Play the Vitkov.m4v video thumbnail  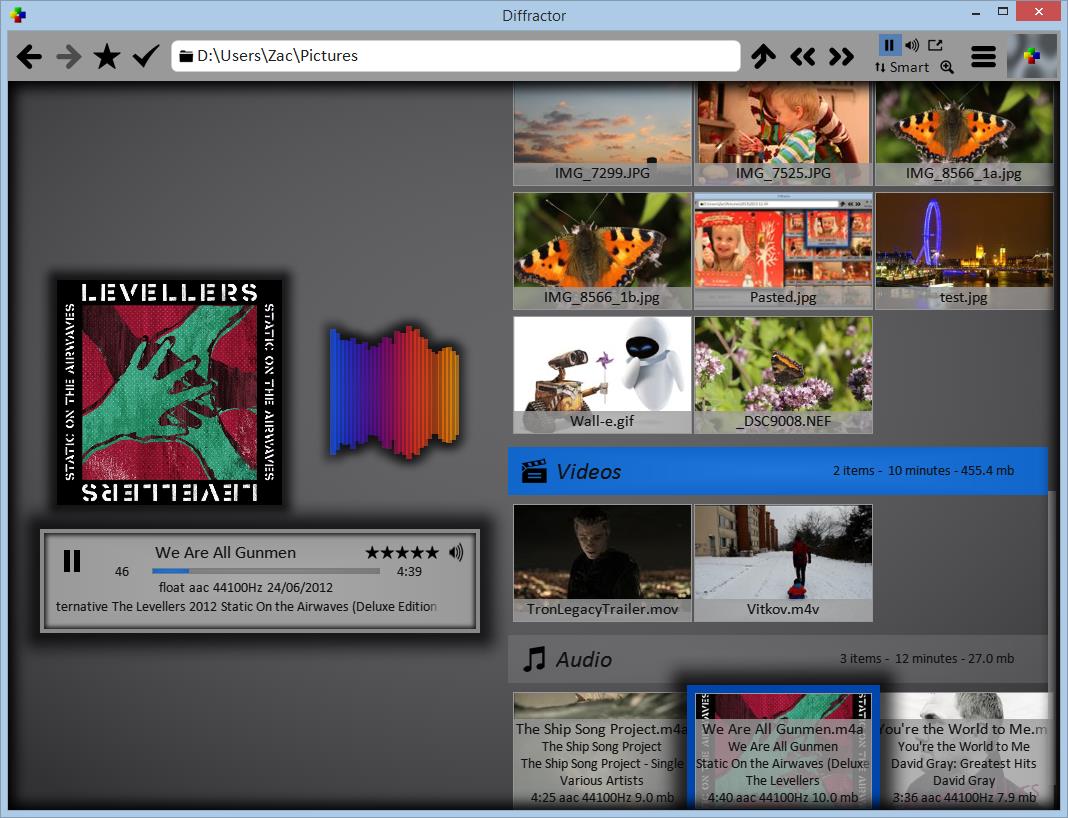click(x=783, y=563)
